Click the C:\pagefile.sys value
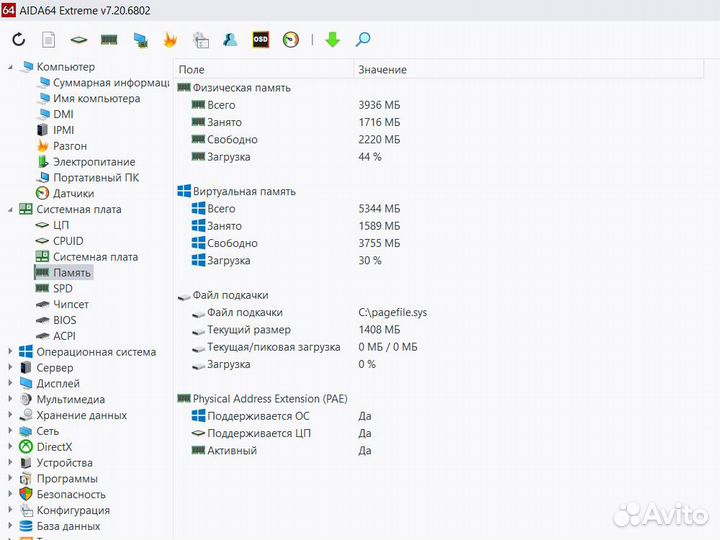Screen dimensions: 720x540 coord(393,313)
